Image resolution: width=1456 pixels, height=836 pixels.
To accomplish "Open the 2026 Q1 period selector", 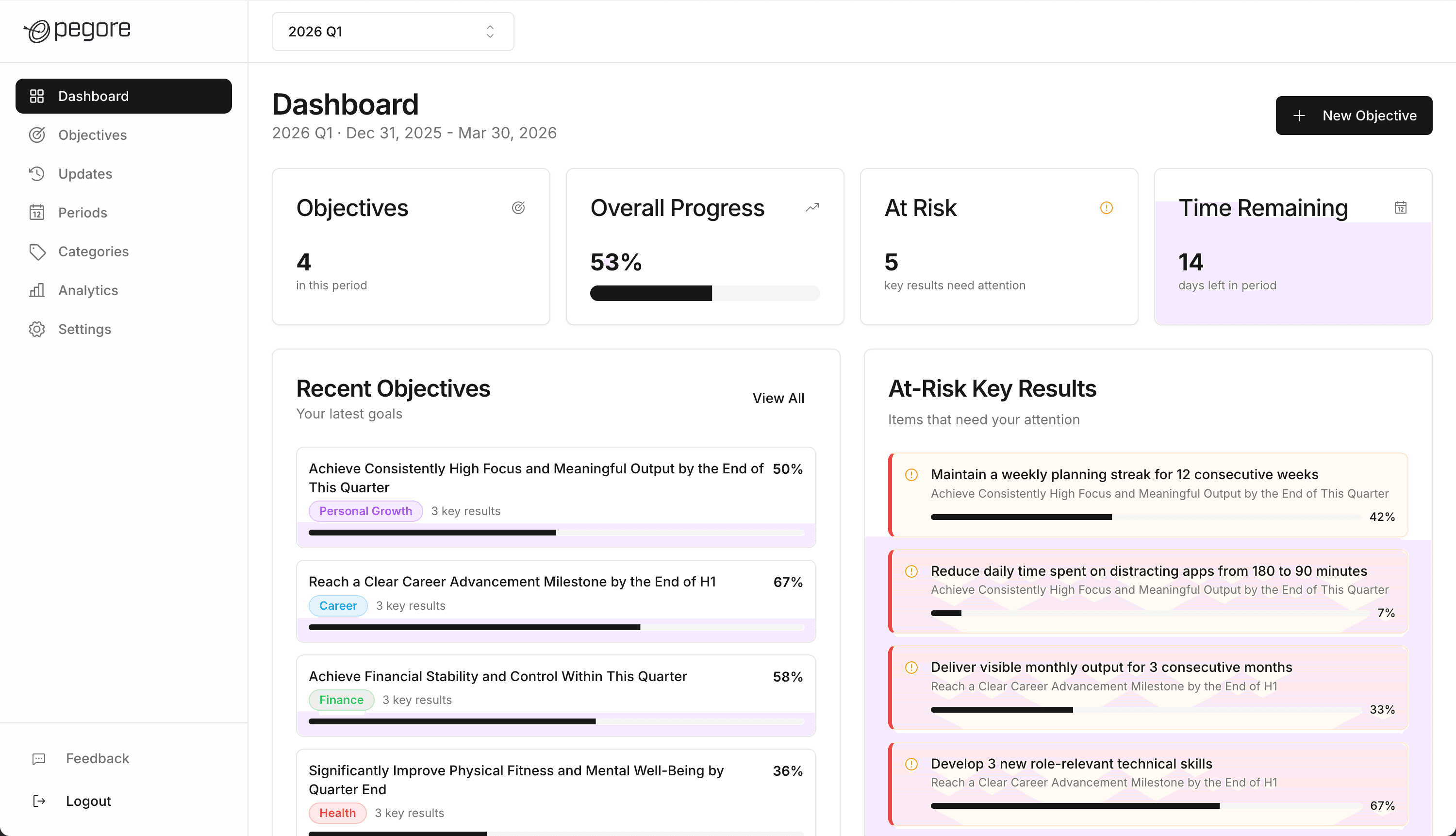I will [393, 32].
